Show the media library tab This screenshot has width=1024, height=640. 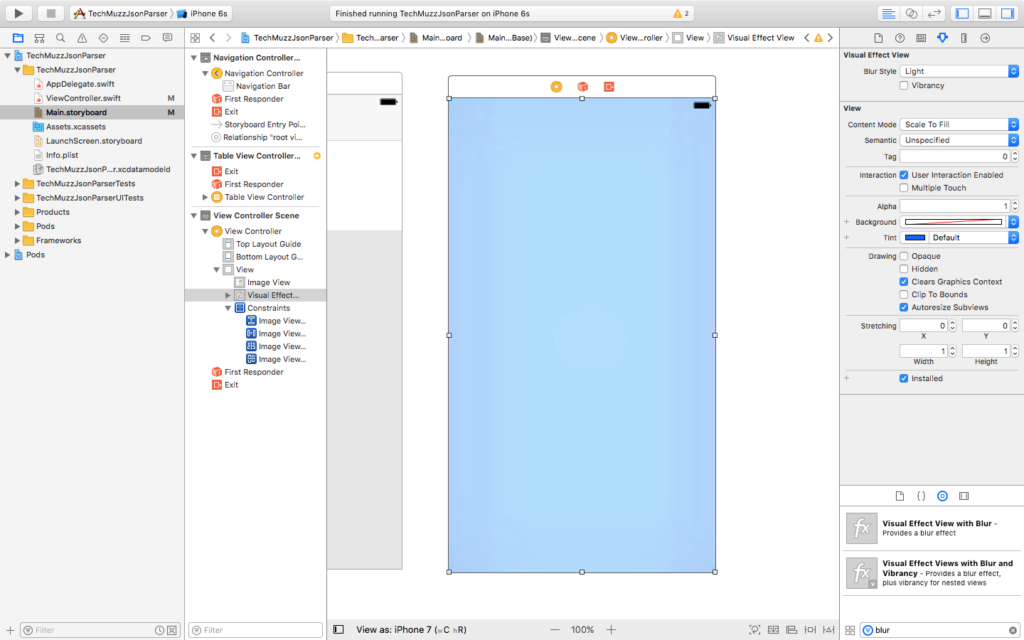964,496
